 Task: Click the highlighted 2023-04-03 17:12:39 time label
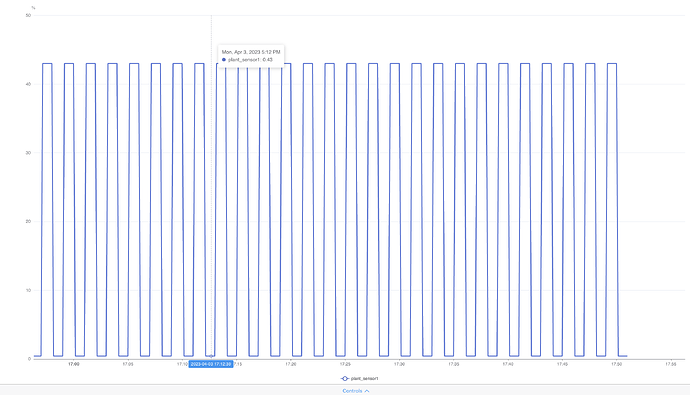[x=211, y=364]
